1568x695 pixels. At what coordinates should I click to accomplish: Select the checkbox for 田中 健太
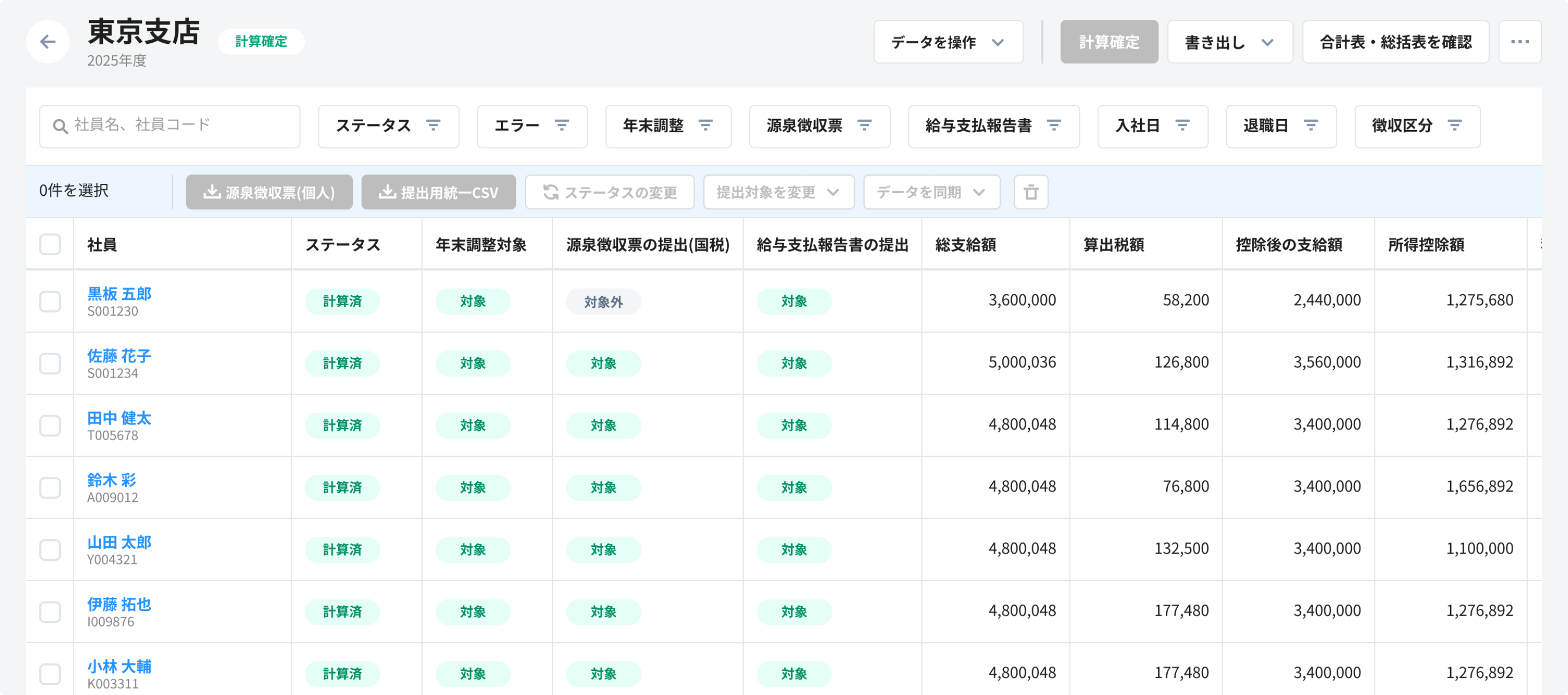coord(50,425)
